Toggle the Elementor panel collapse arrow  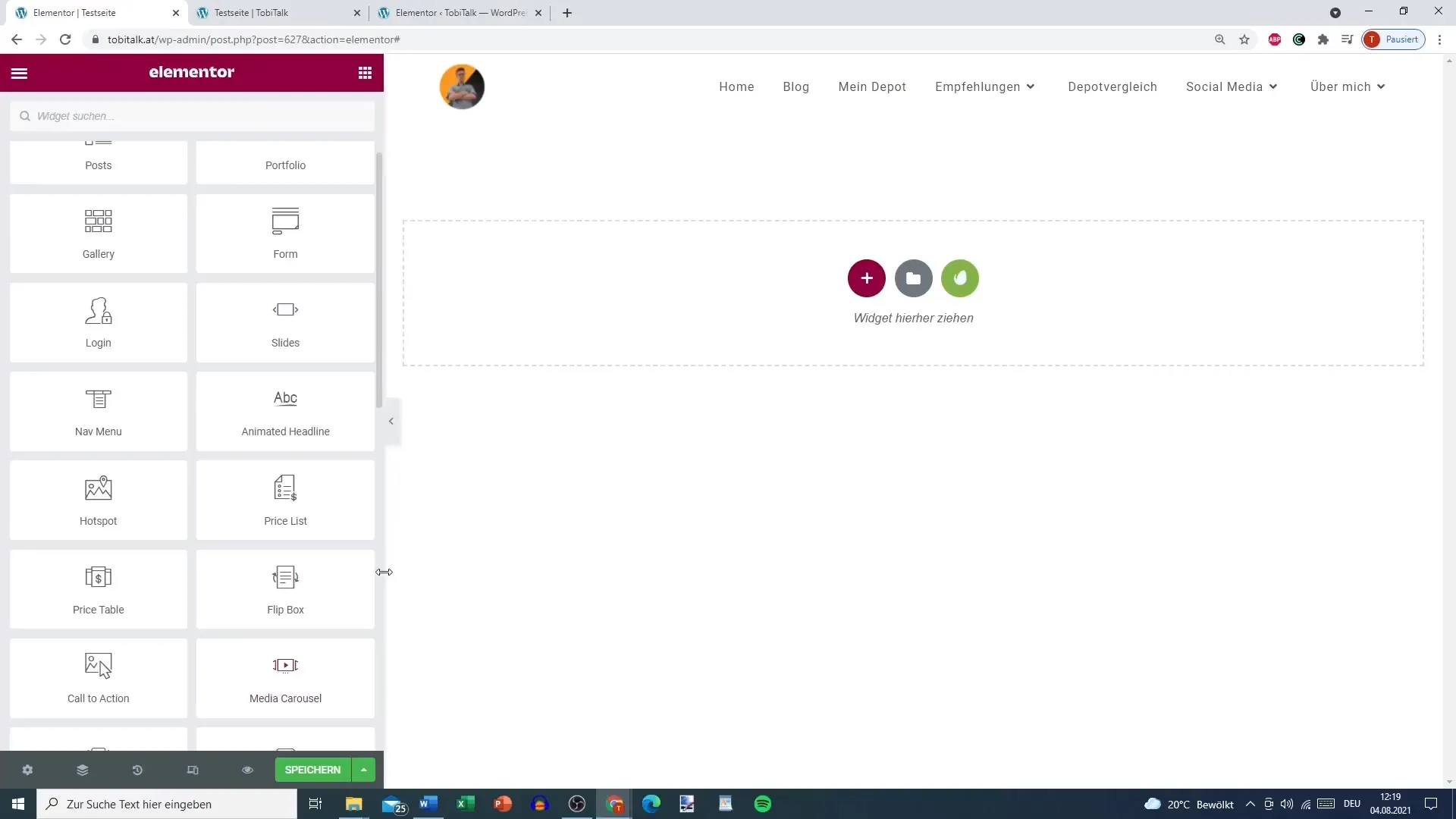click(x=391, y=421)
